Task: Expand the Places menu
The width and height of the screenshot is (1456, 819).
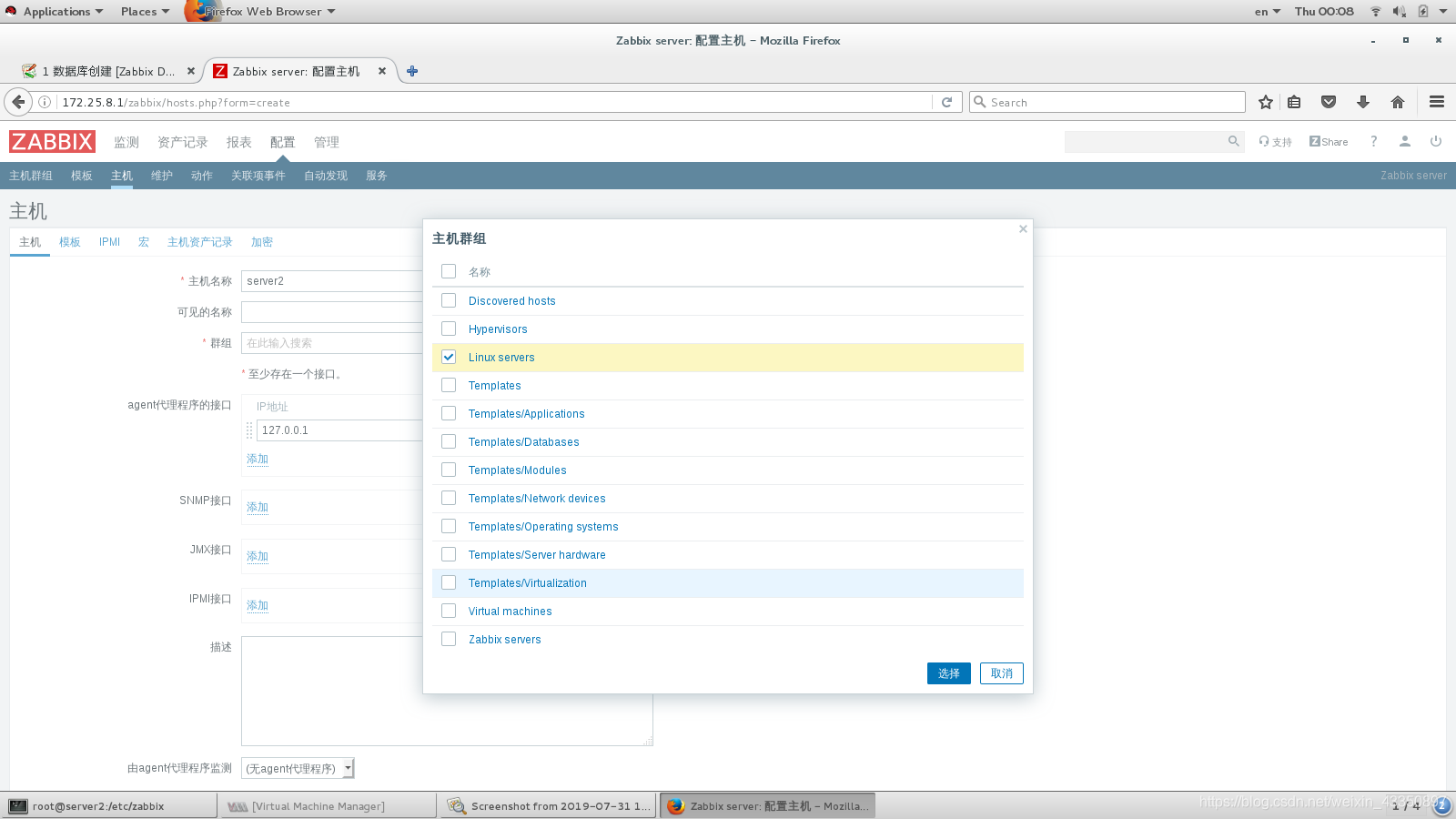Action: pyautogui.click(x=145, y=11)
